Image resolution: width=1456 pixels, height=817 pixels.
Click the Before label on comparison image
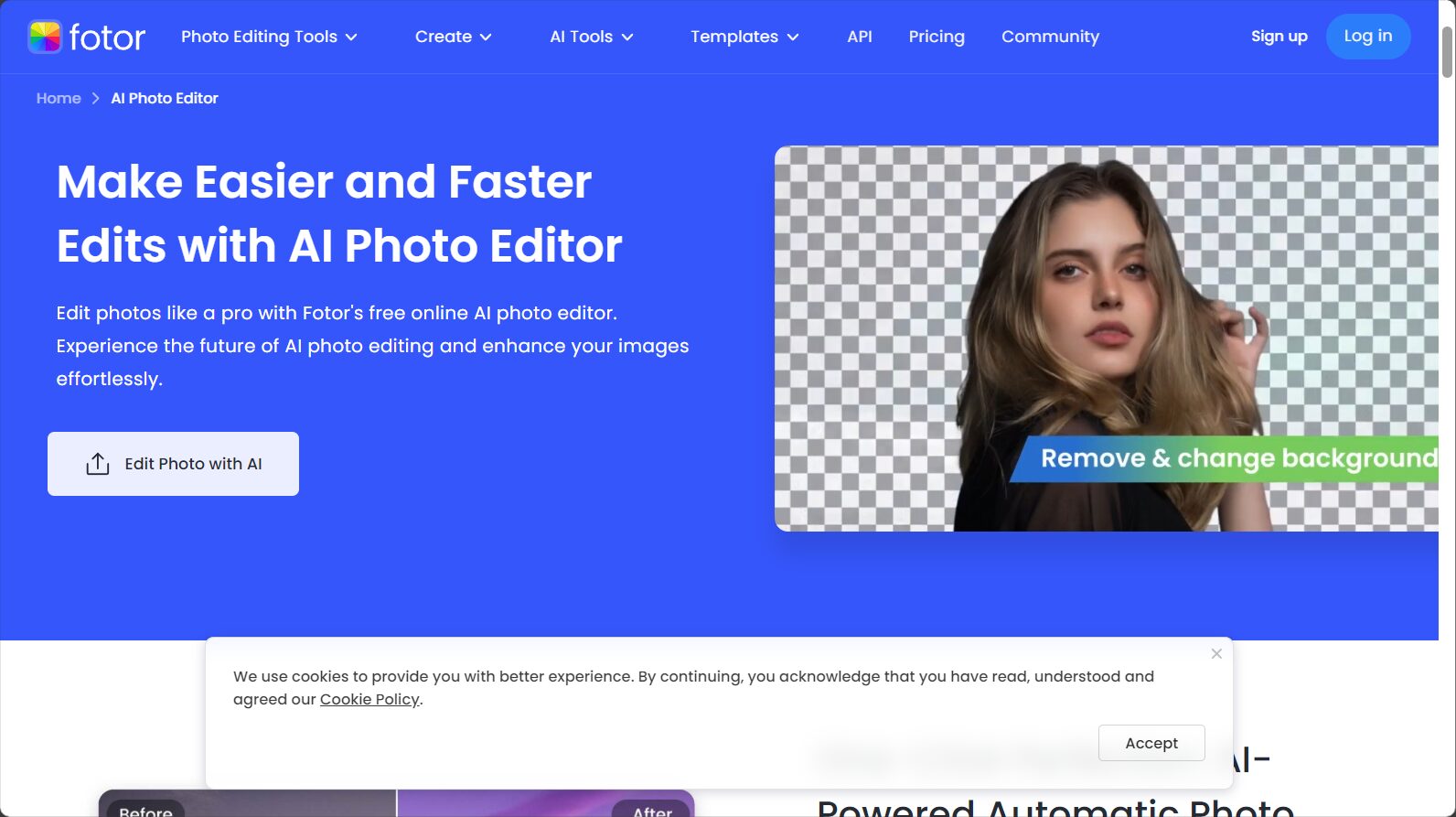[x=145, y=811]
